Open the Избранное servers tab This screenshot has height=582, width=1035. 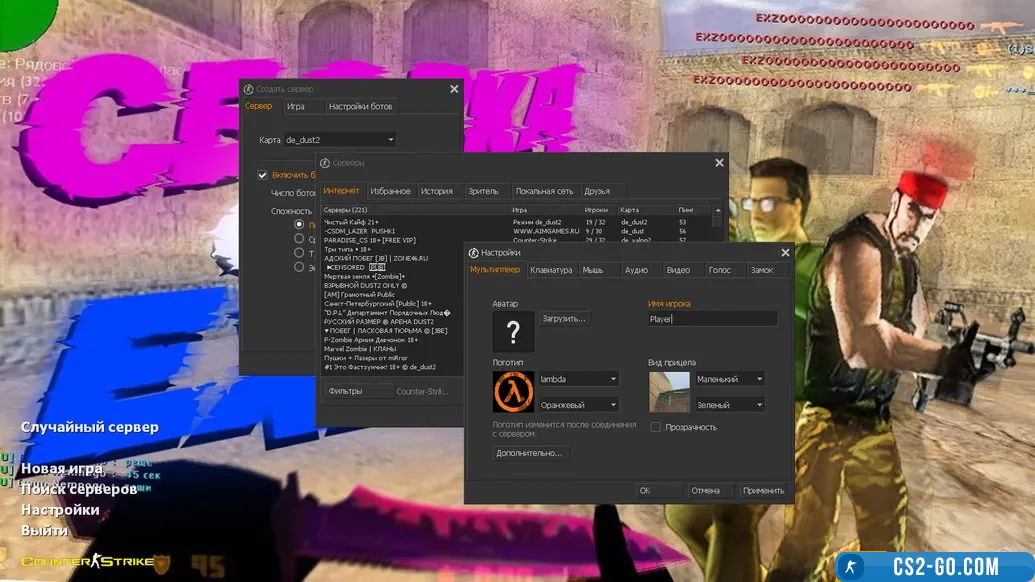pyautogui.click(x=390, y=191)
